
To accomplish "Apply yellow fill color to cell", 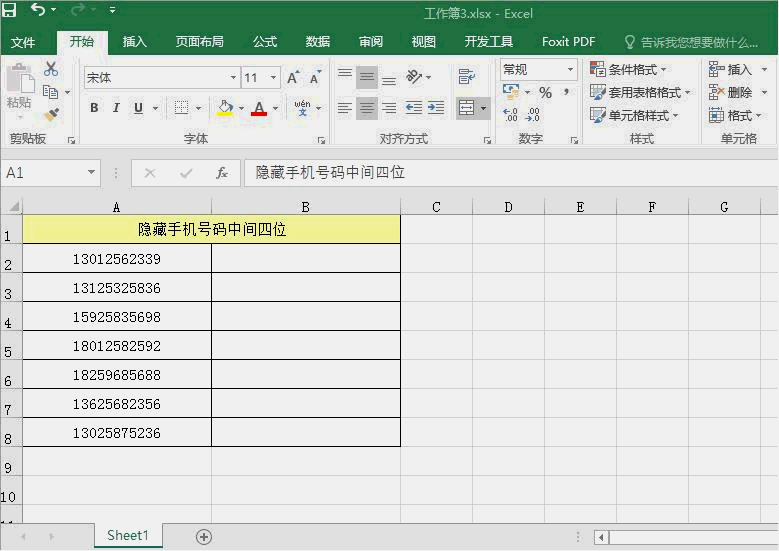I will (x=225, y=108).
